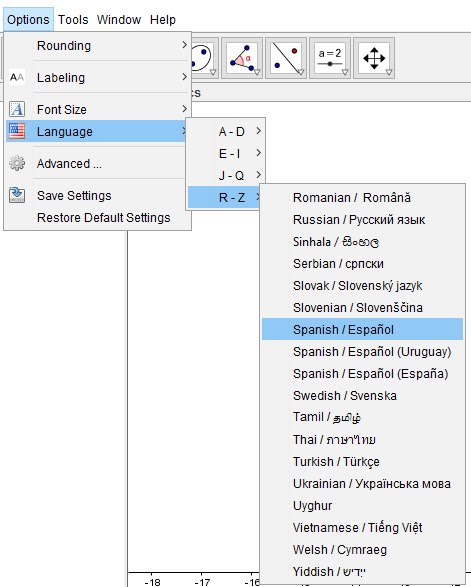Click the Advanced gear icon
This screenshot has width=471, height=587.
pyautogui.click(x=17, y=163)
